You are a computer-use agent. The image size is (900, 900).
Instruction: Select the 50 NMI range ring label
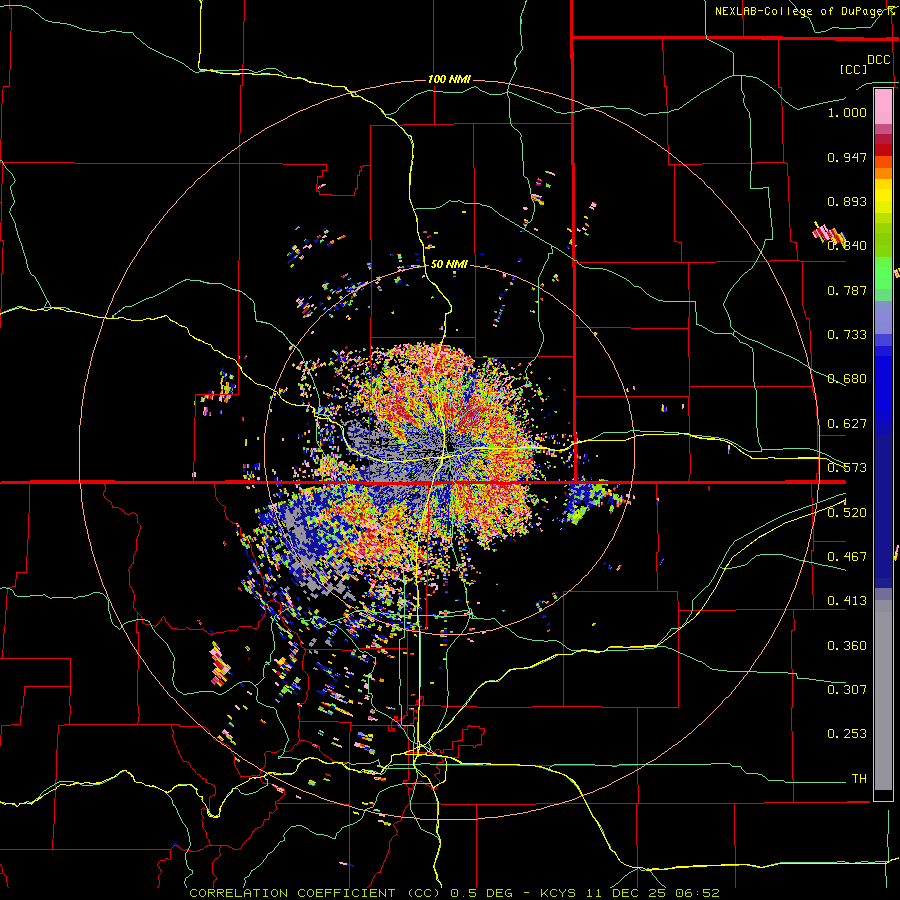(x=449, y=265)
